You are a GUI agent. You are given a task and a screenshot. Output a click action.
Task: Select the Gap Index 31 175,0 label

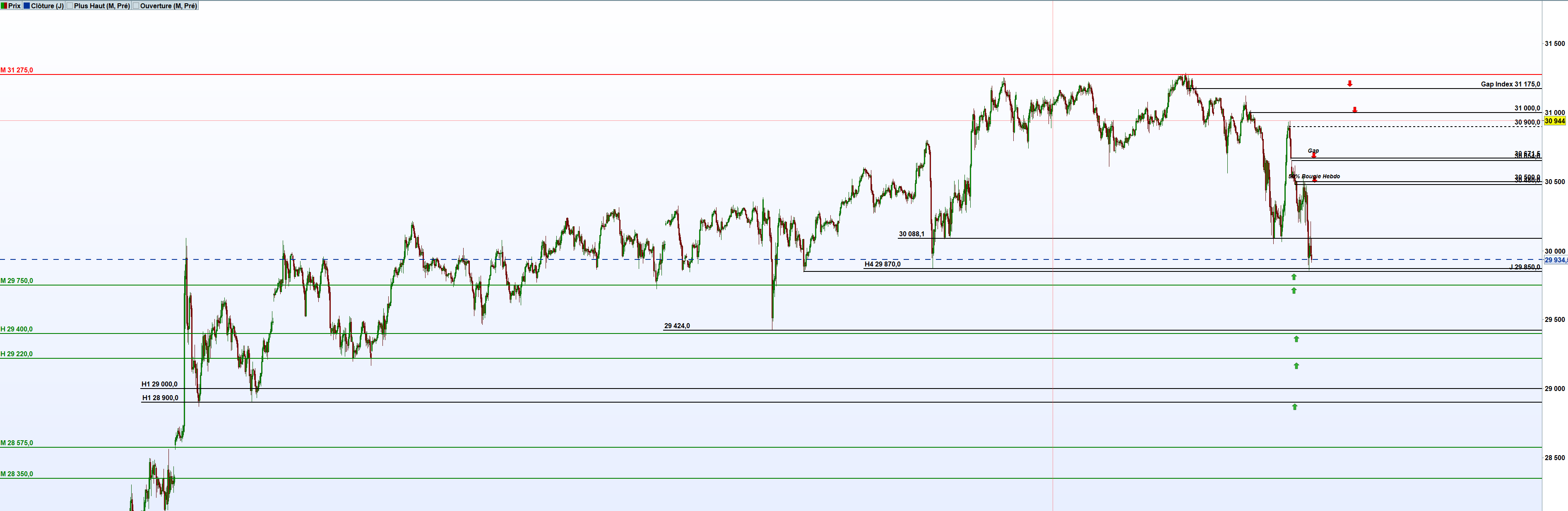[x=1510, y=84]
